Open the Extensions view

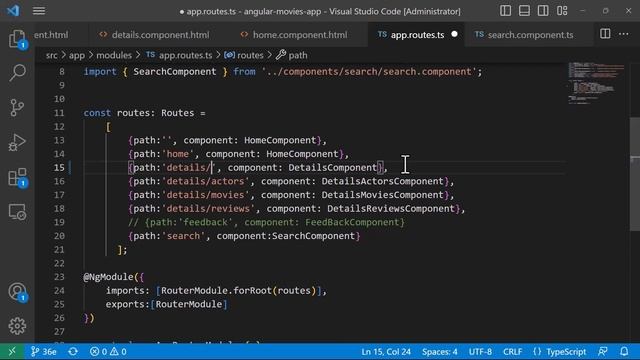click(x=17, y=178)
